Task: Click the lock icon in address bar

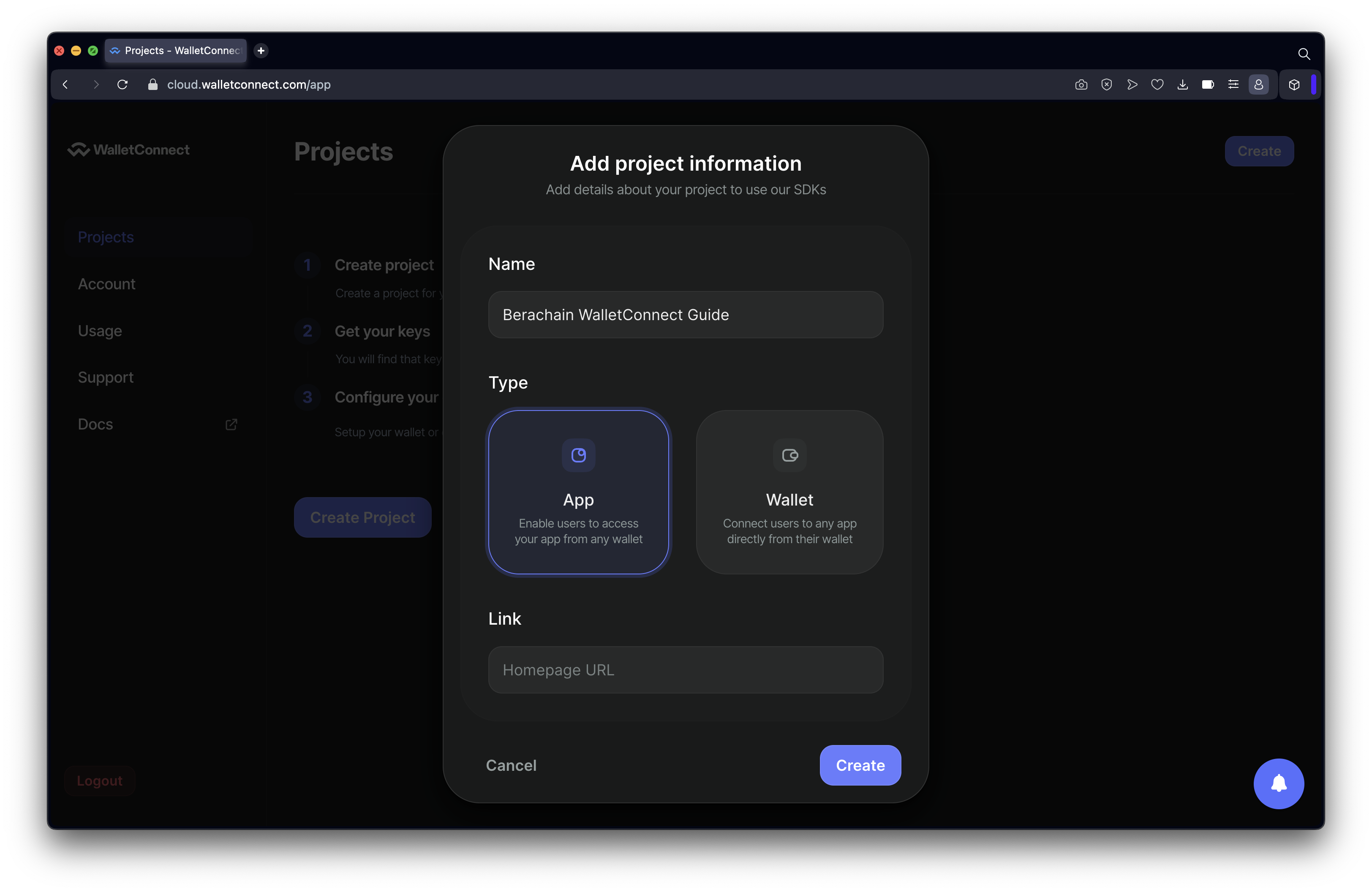Action: tap(153, 85)
